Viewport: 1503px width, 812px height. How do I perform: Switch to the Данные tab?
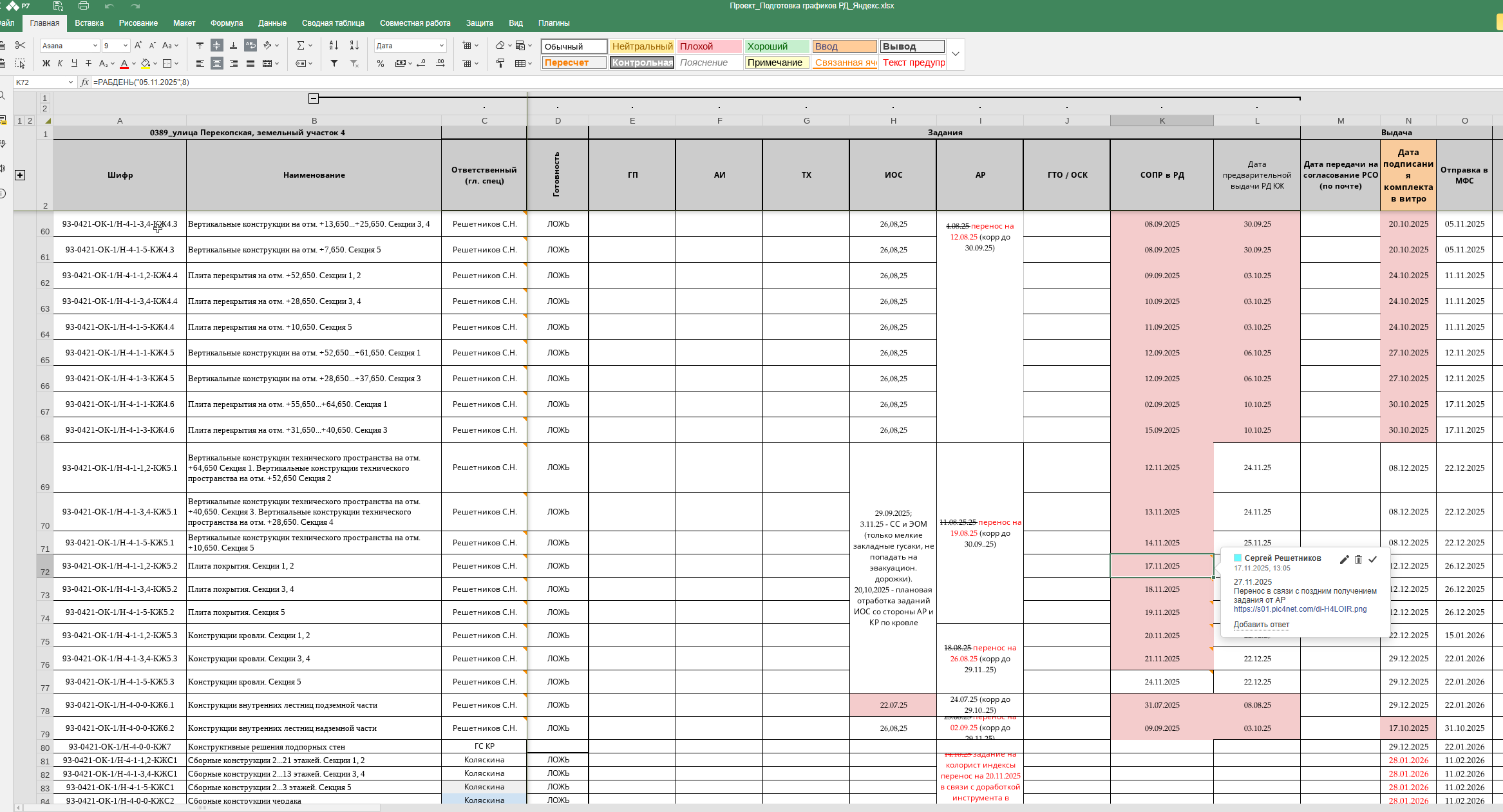click(x=272, y=23)
